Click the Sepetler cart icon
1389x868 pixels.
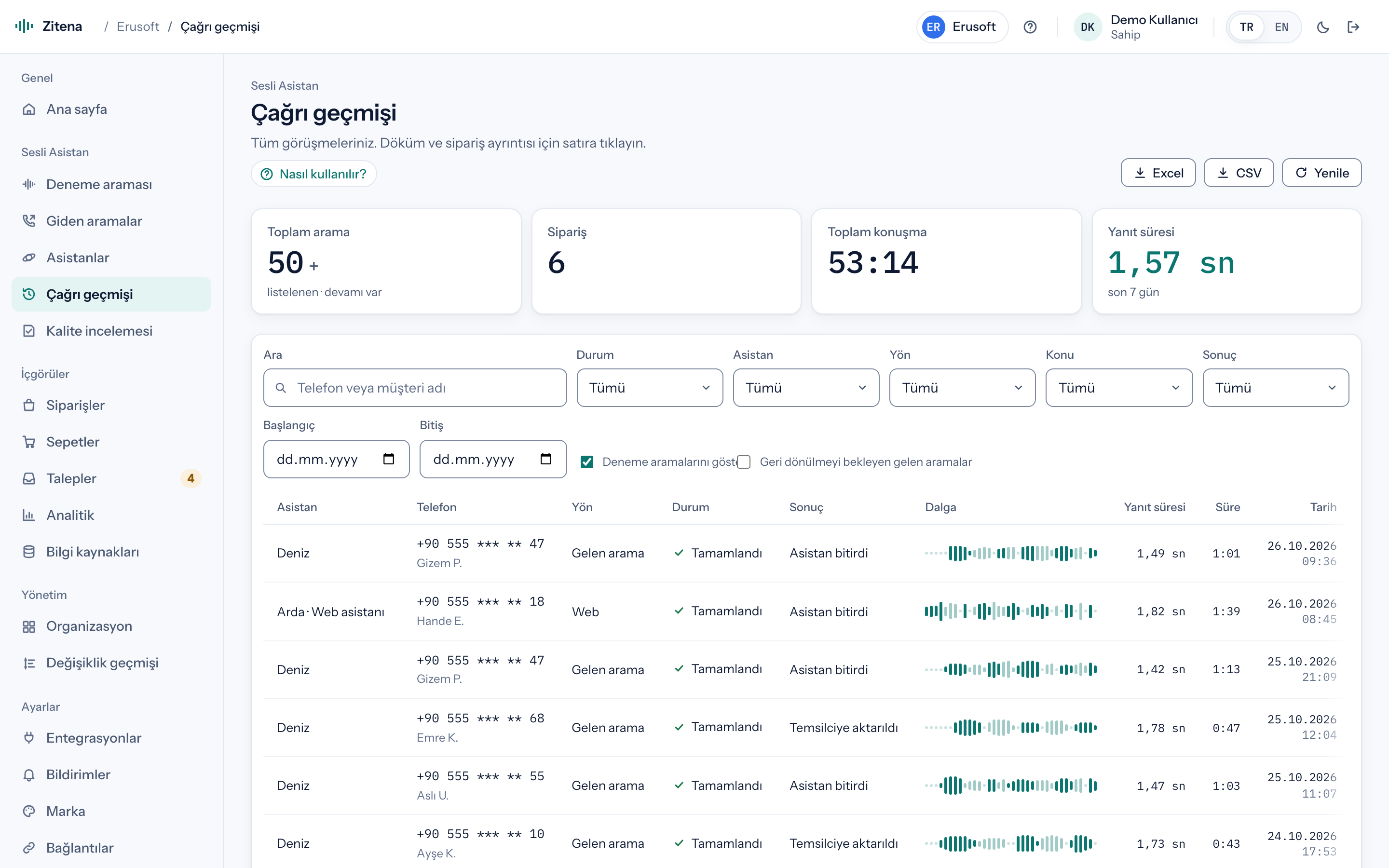(x=29, y=441)
